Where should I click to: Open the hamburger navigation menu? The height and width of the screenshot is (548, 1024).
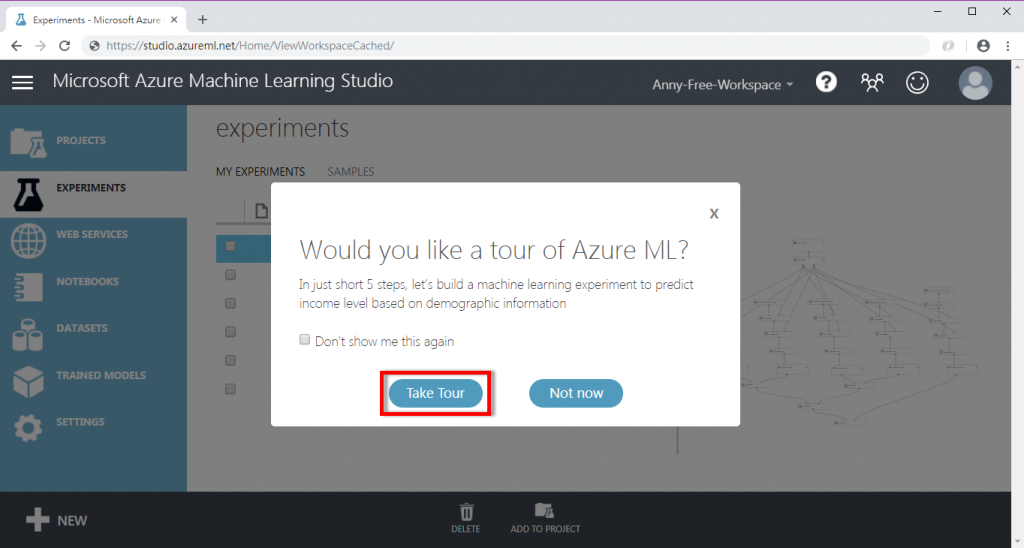[x=22, y=82]
